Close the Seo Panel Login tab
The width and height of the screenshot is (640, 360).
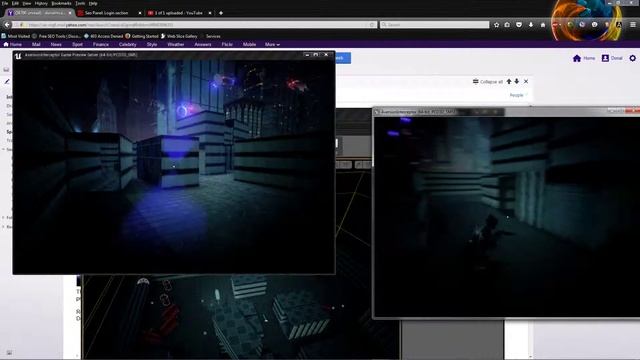(x=140, y=13)
